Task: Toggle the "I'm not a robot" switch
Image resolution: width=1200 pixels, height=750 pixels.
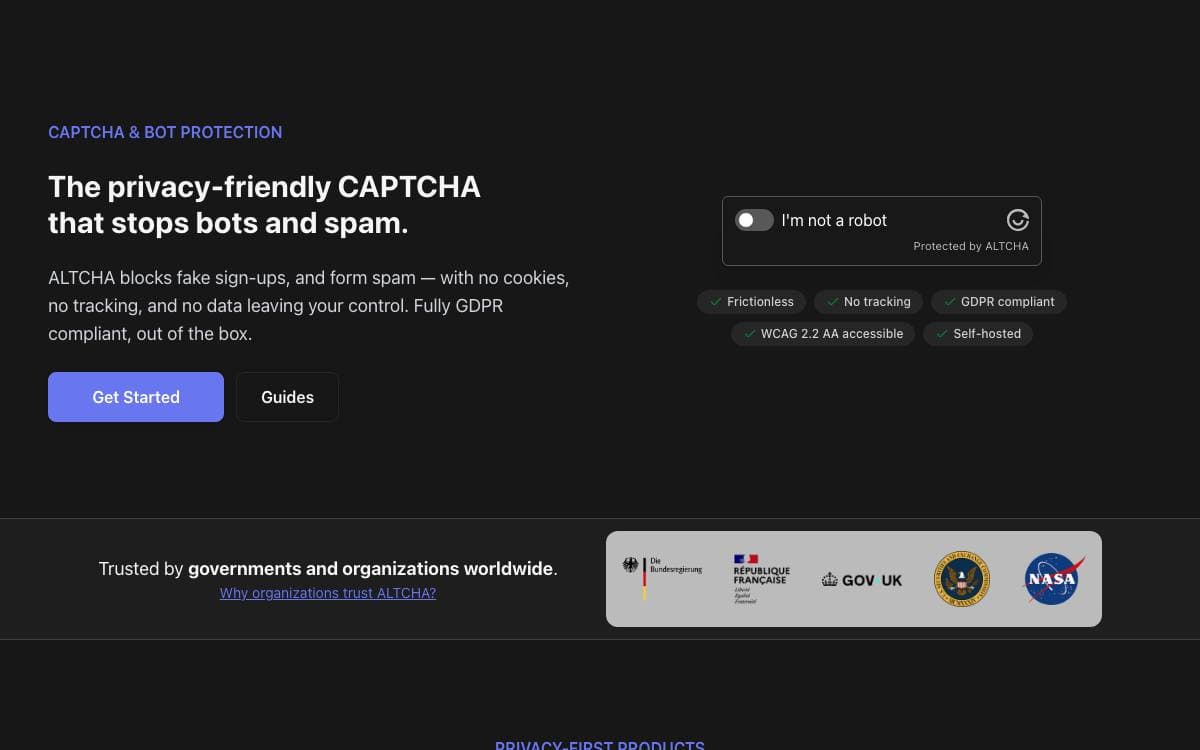Action: pos(754,220)
